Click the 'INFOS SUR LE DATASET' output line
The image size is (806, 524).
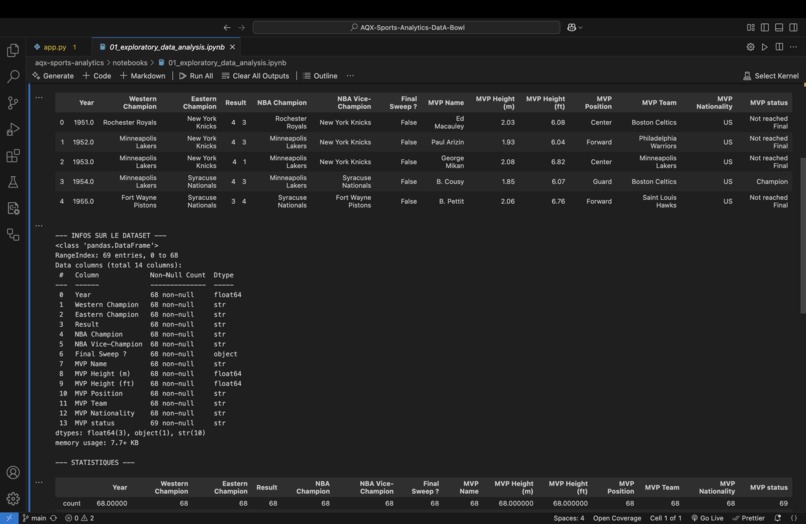pos(111,236)
